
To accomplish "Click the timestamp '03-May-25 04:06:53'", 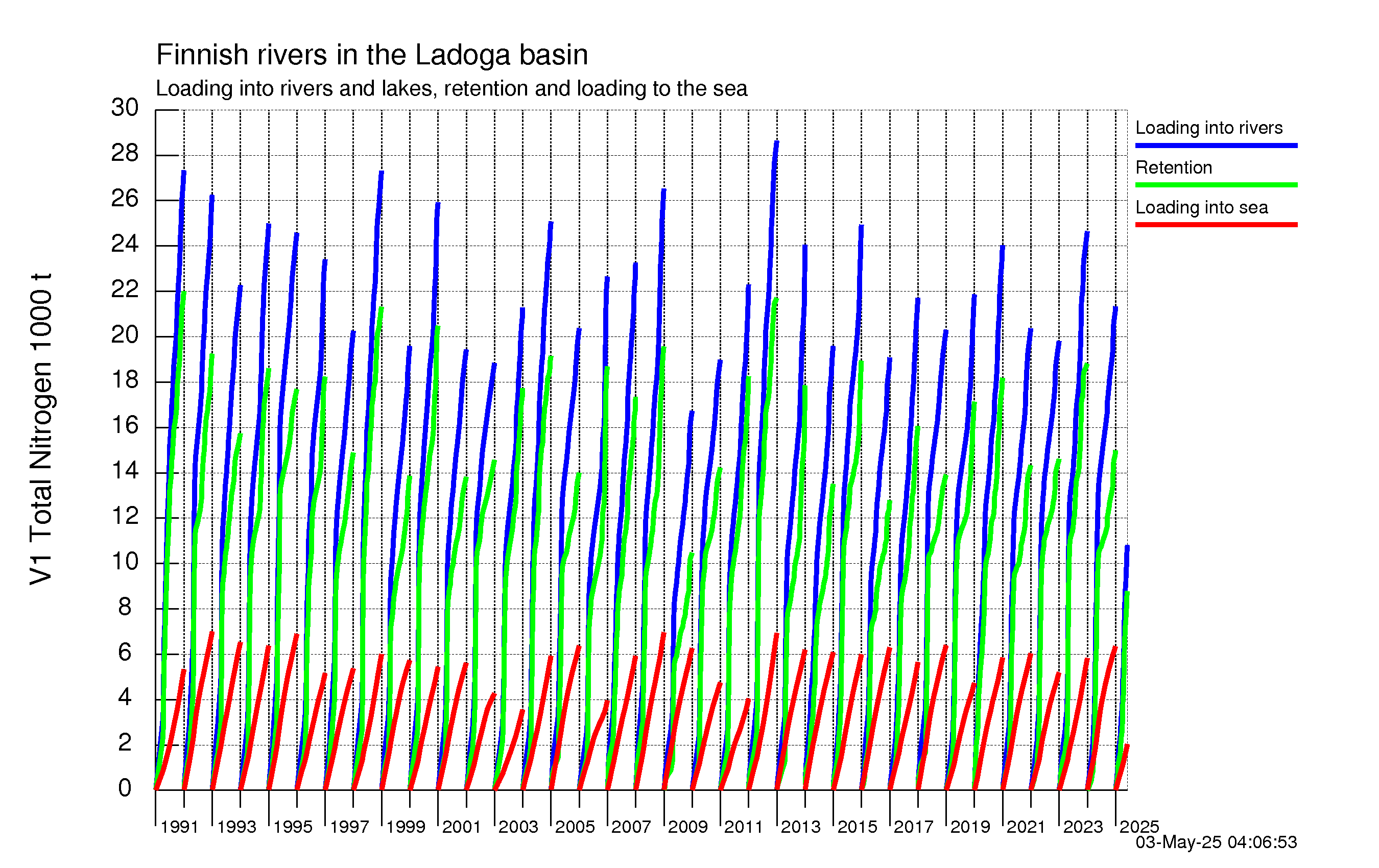I will (x=1217, y=842).
